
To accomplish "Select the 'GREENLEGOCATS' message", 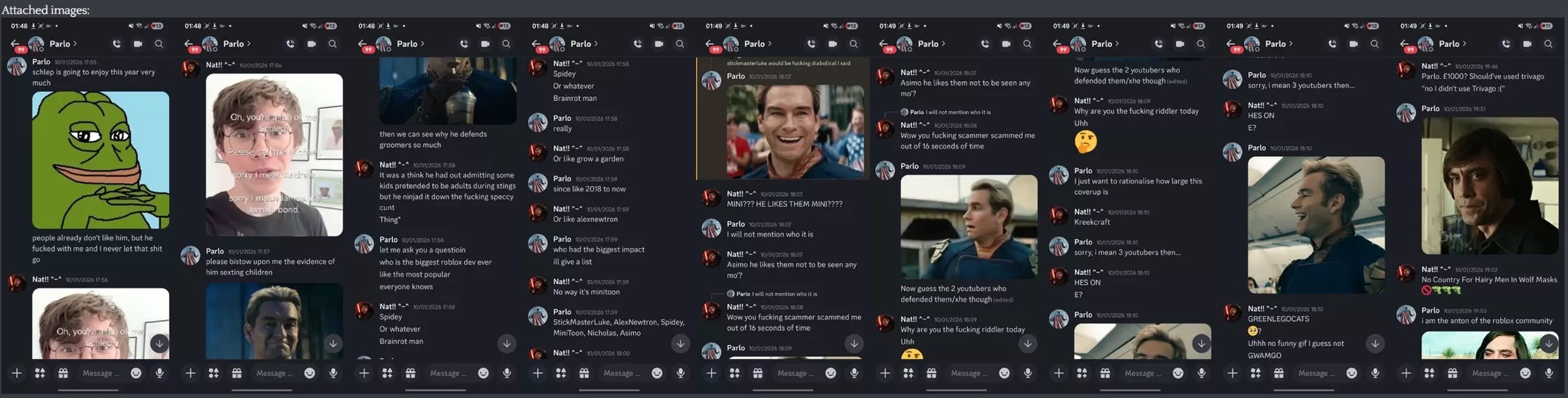I will 1279,318.
